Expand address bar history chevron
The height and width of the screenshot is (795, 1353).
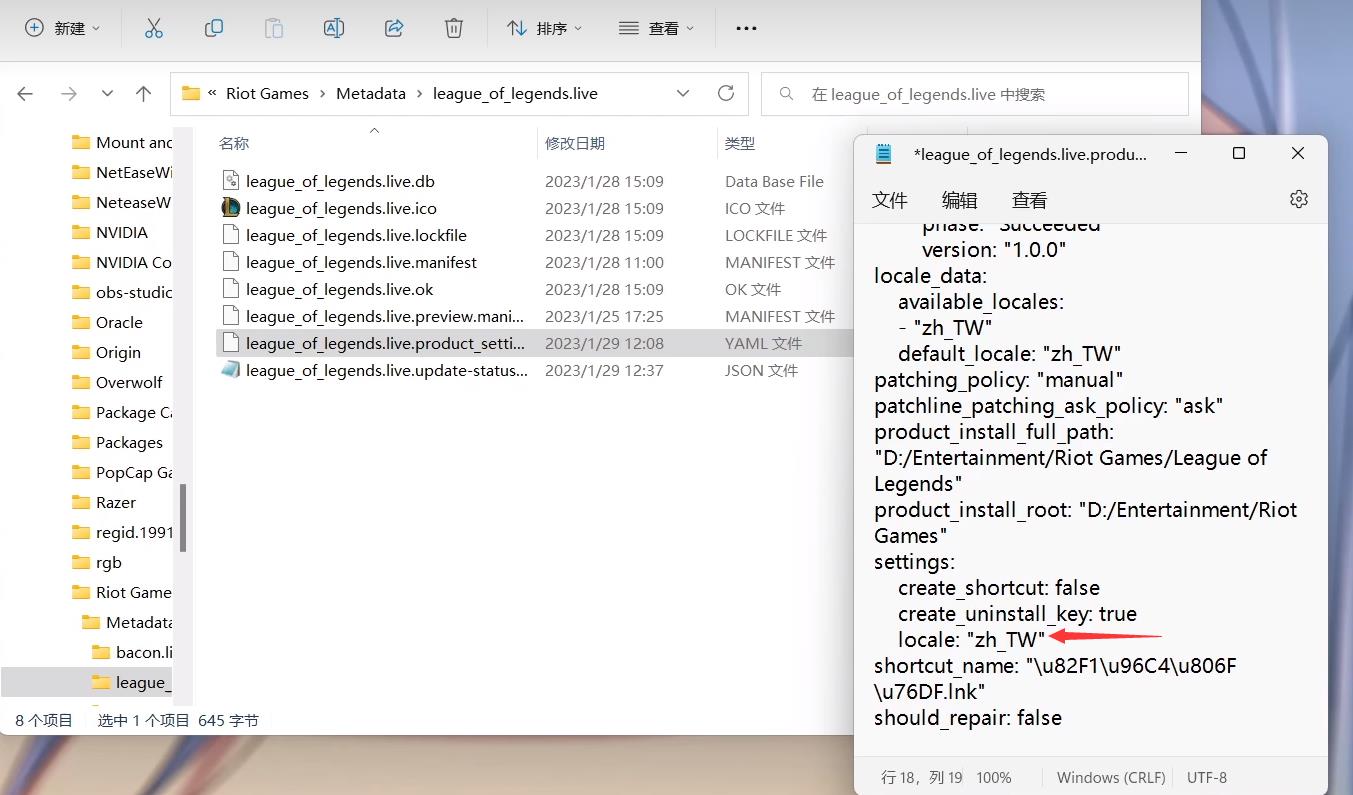pyautogui.click(x=683, y=93)
